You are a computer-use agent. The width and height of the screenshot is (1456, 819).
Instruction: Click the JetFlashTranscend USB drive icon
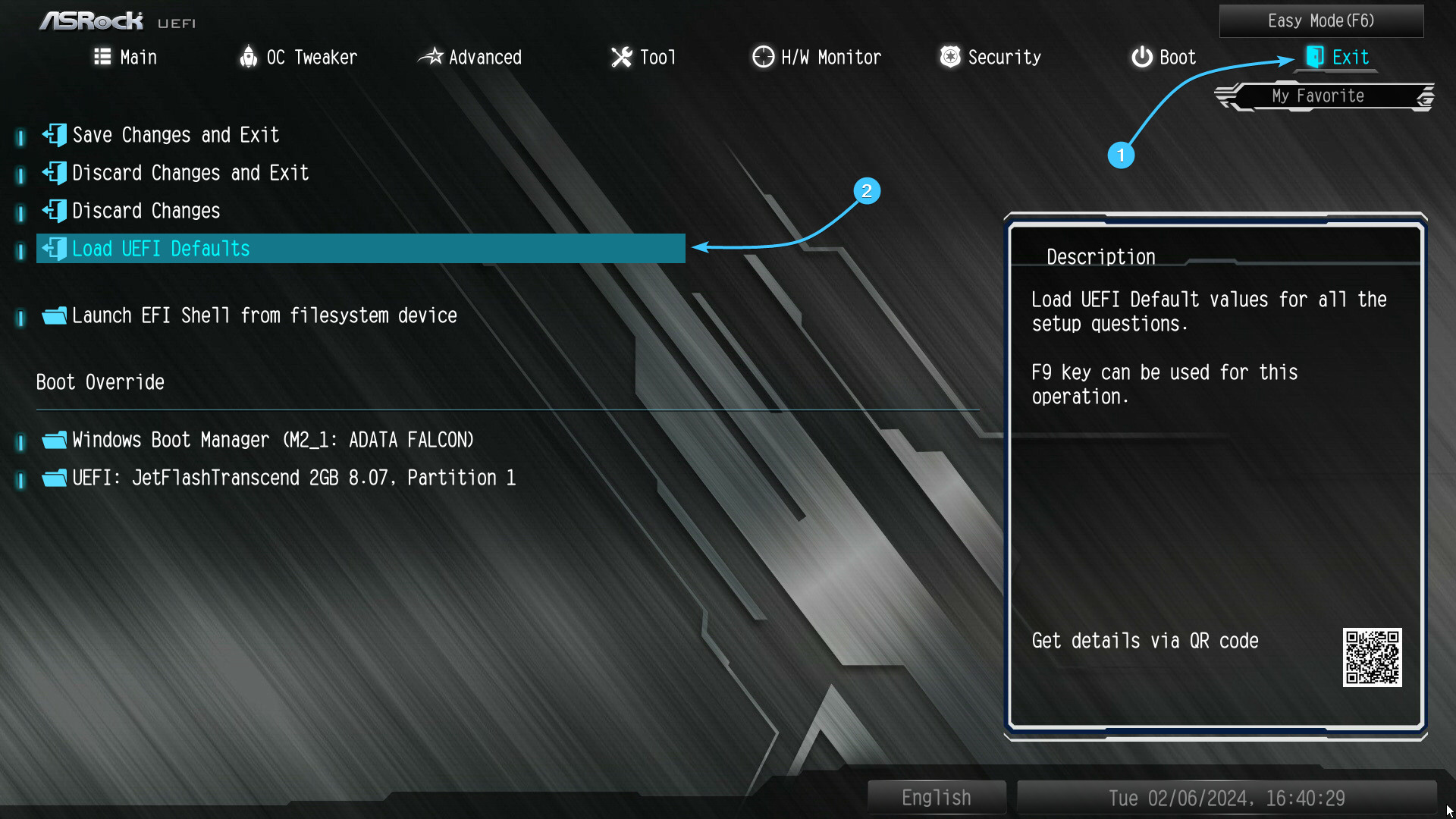tap(54, 477)
